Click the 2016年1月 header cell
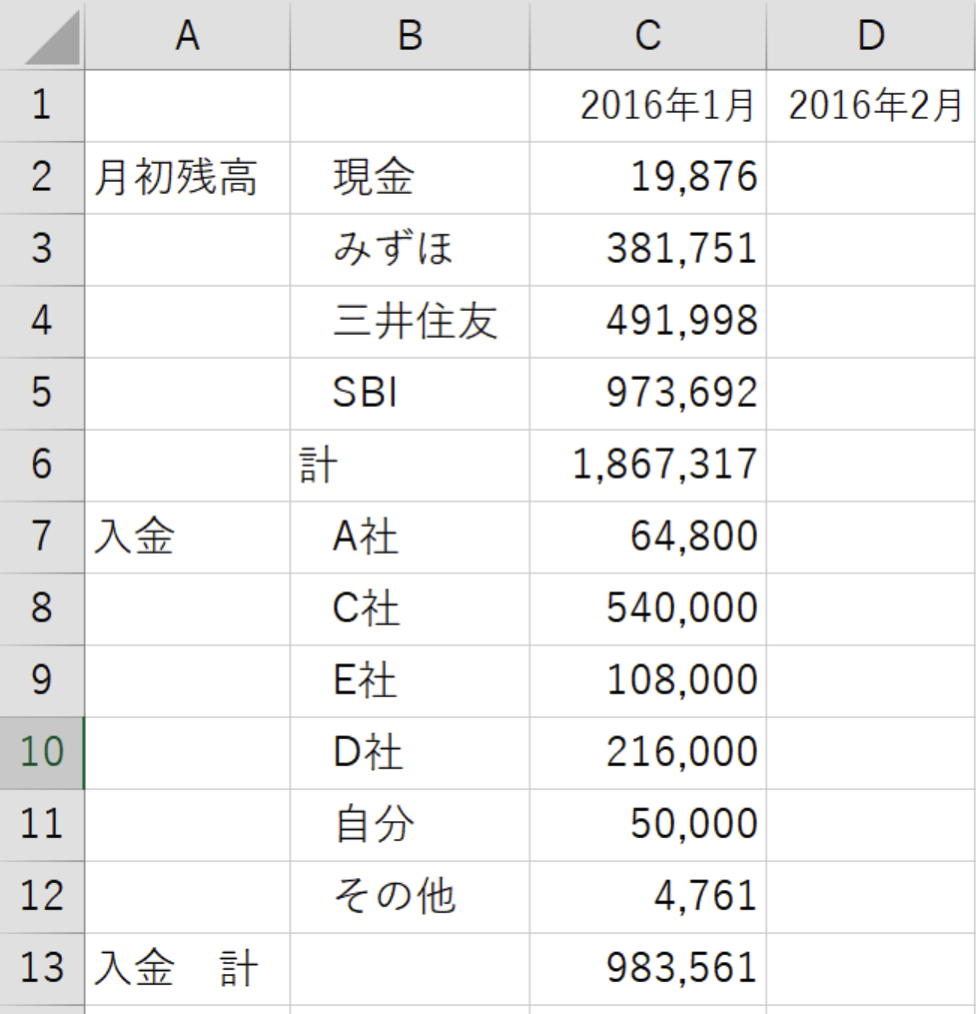Screen dimensions: 976x1014 [648, 106]
